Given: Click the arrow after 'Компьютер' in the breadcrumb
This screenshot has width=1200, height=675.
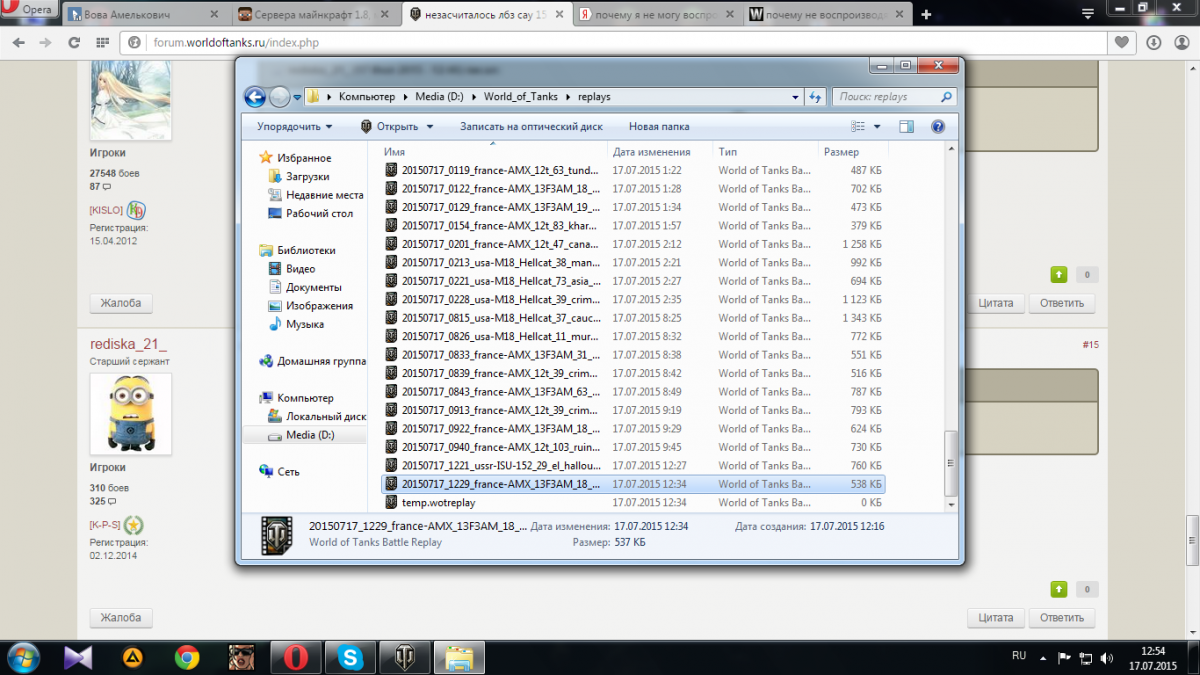Looking at the screenshot, I should pyautogui.click(x=405, y=97).
